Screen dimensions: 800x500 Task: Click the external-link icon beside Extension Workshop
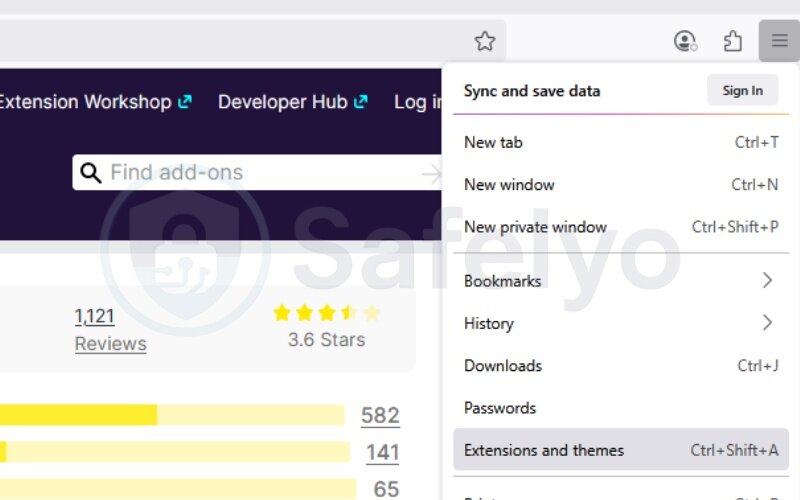click(x=185, y=102)
